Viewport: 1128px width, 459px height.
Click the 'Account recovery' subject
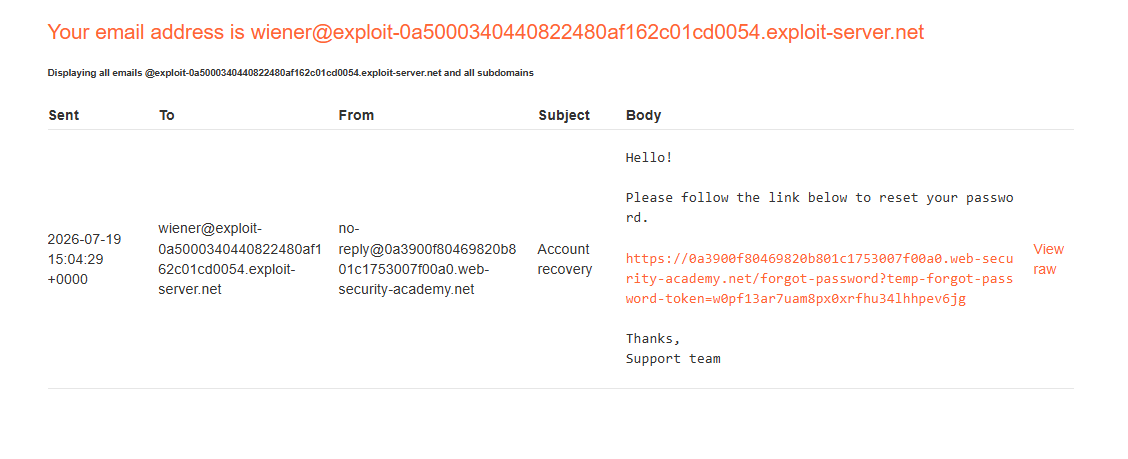565,259
